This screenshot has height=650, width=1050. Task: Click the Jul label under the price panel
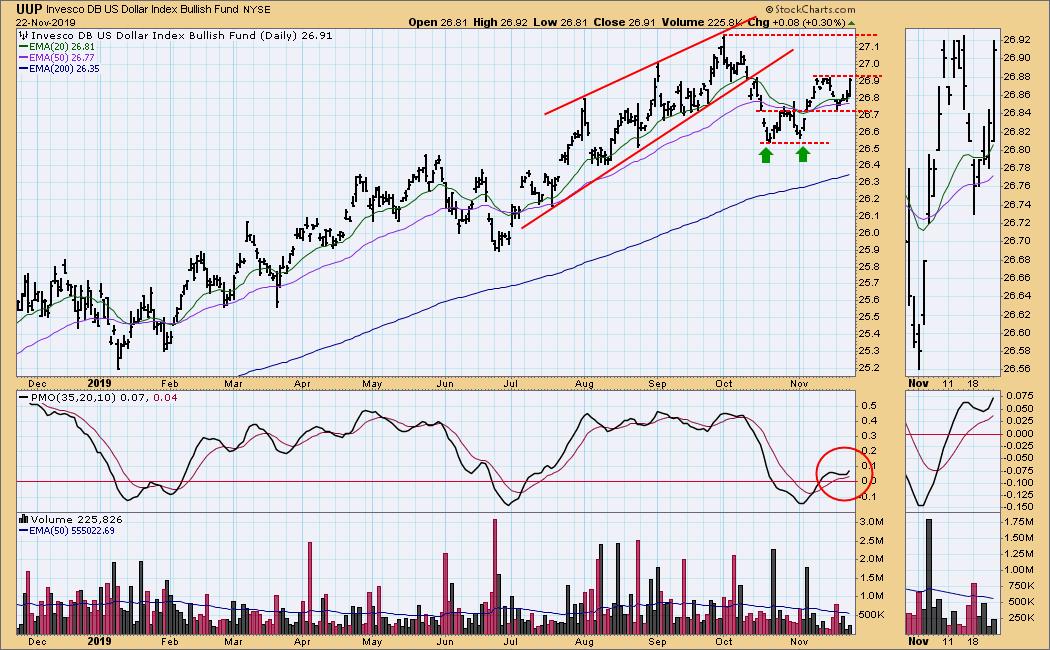tap(511, 384)
